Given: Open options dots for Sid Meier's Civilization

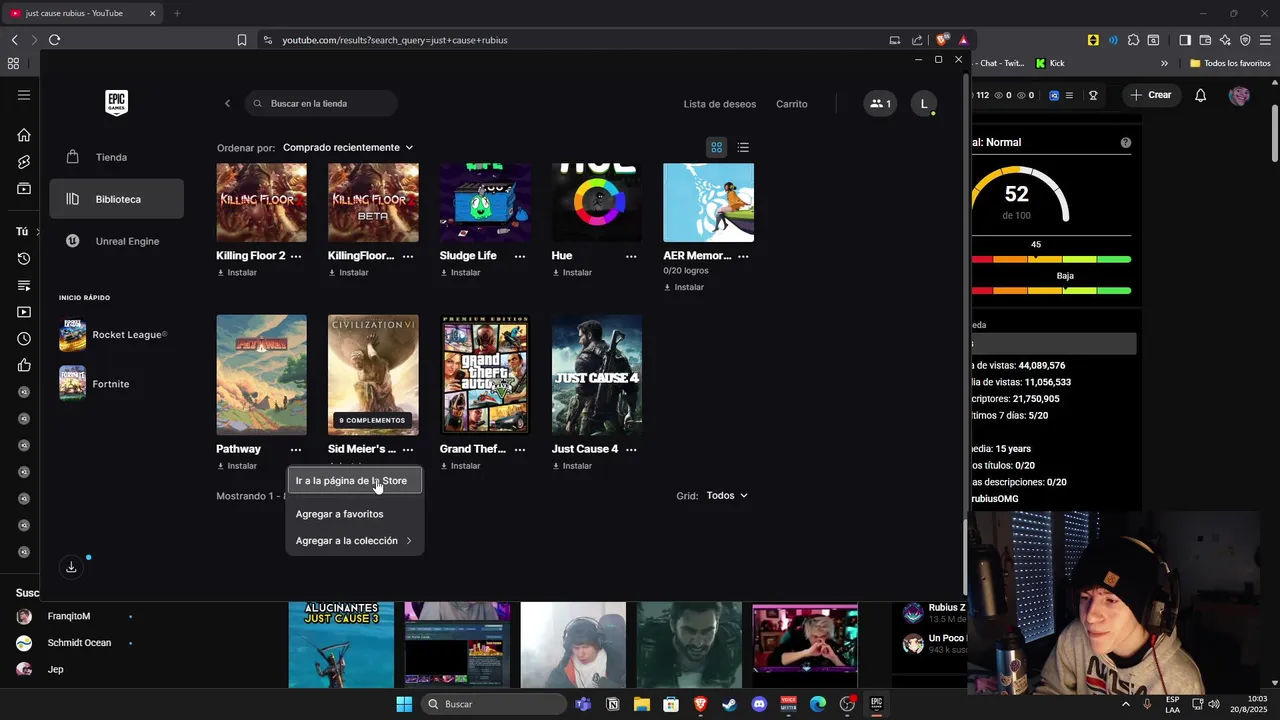Looking at the screenshot, I should [x=408, y=450].
